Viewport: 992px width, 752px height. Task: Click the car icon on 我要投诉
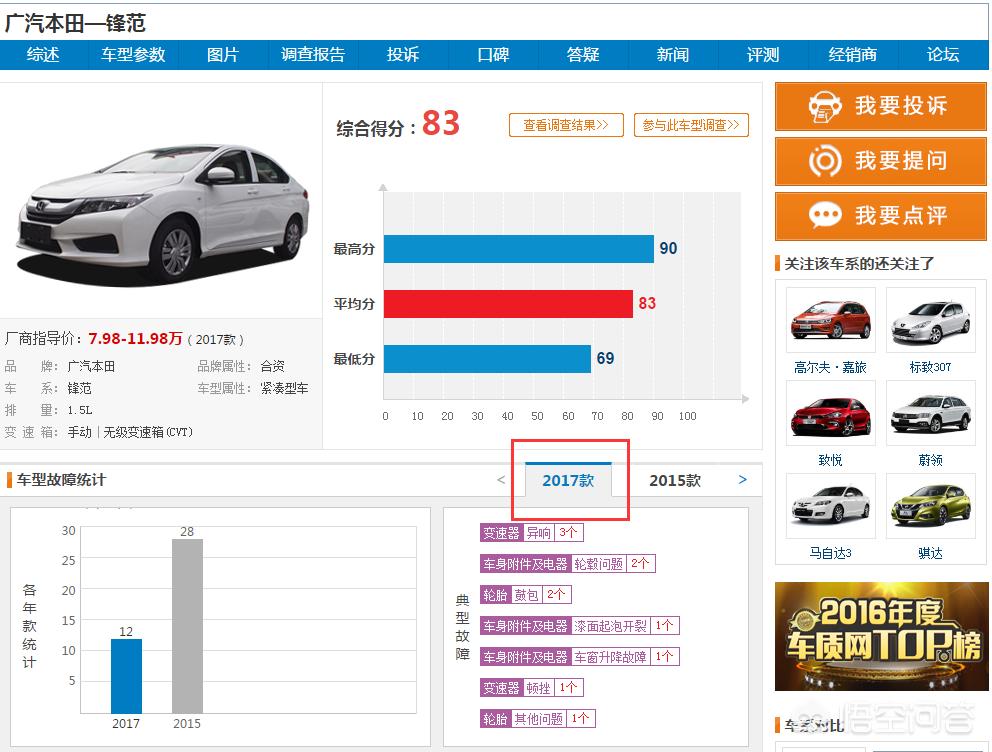pos(825,106)
